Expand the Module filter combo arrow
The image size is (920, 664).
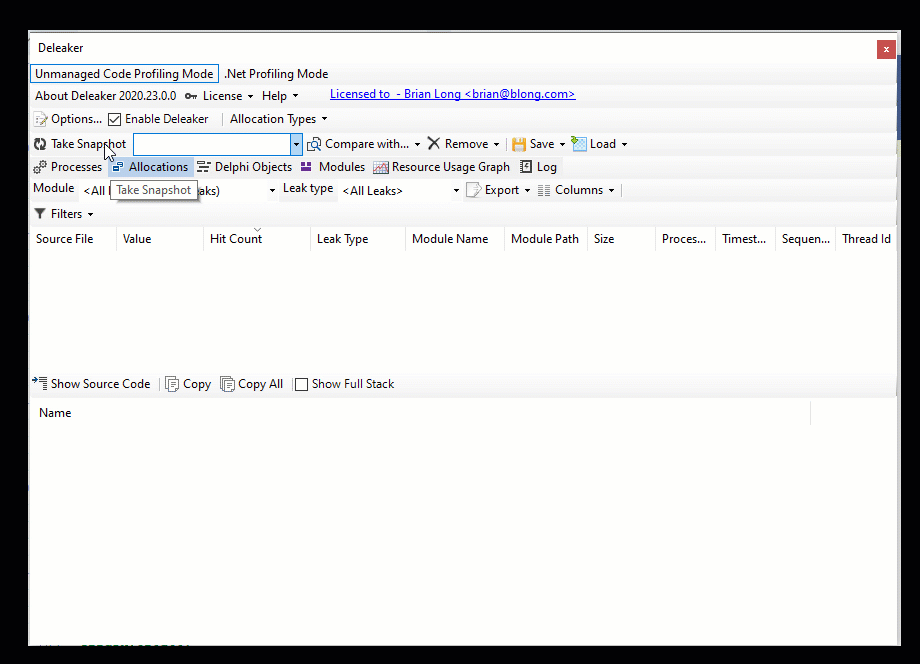(x=272, y=191)
